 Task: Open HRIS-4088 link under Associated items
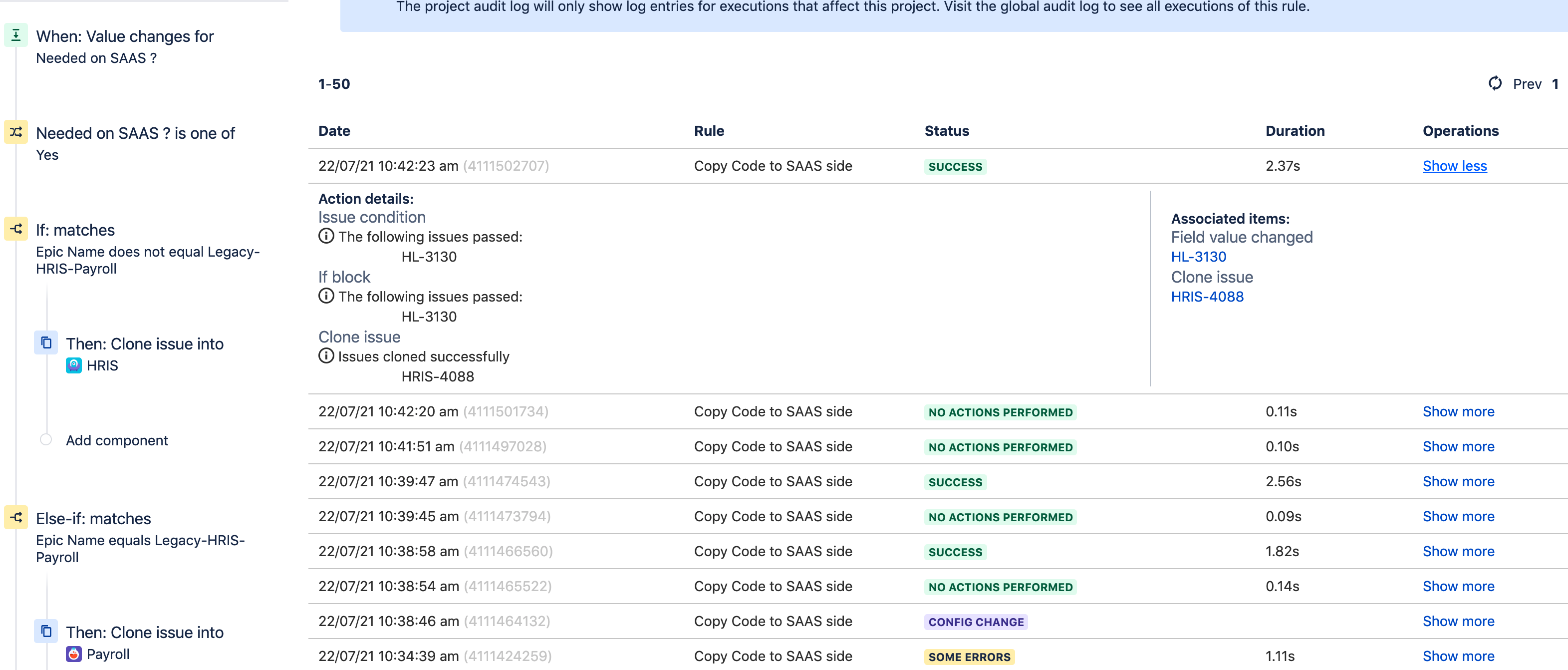click(x=1207, y=297)
